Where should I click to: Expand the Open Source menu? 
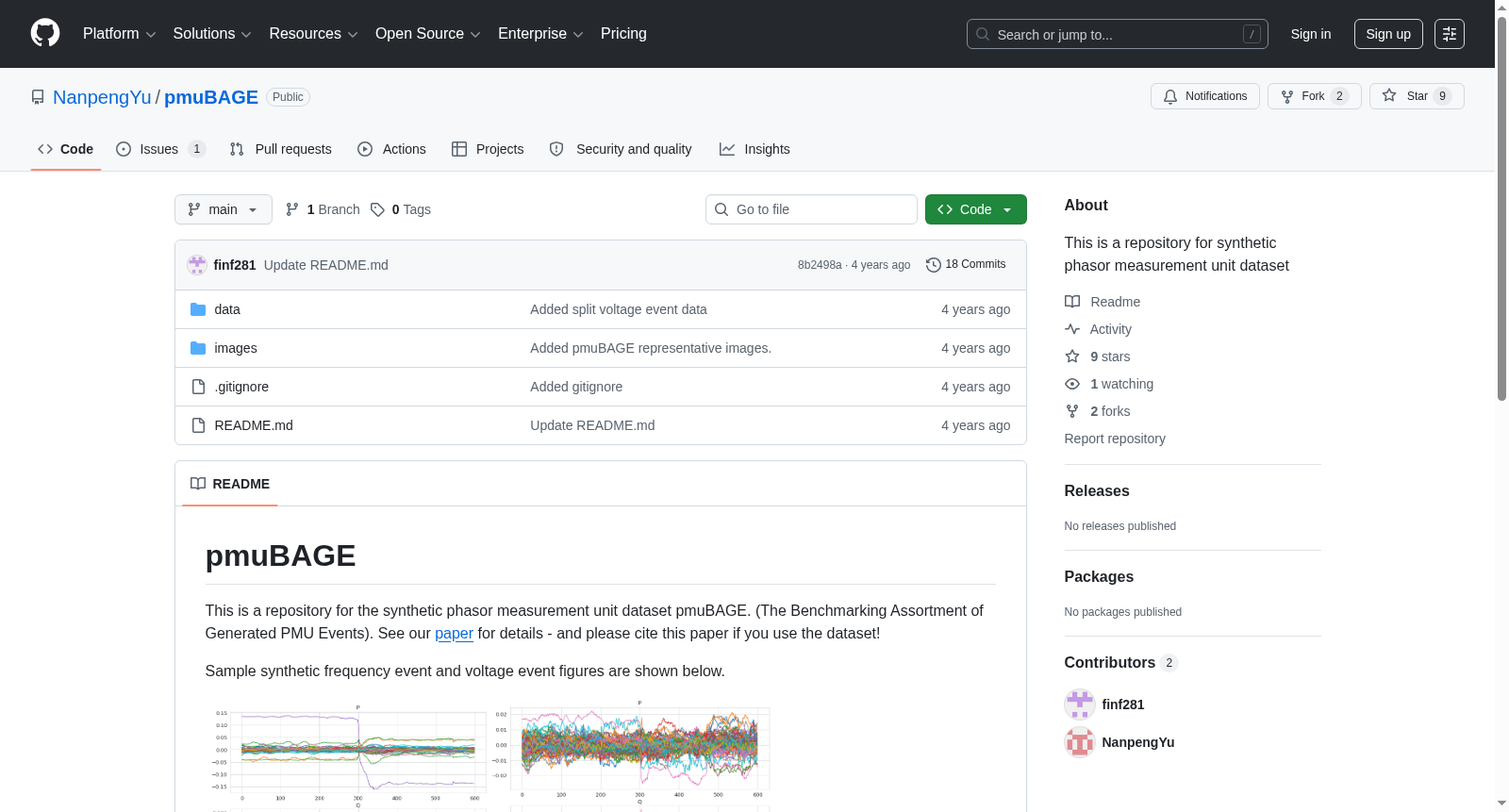427,34
